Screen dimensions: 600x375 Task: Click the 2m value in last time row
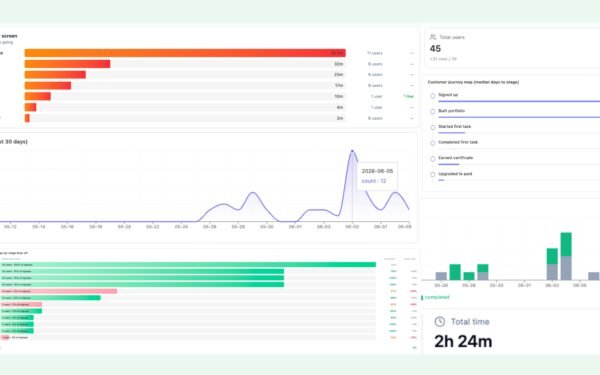pyautogui.click(x=340, y=118)
